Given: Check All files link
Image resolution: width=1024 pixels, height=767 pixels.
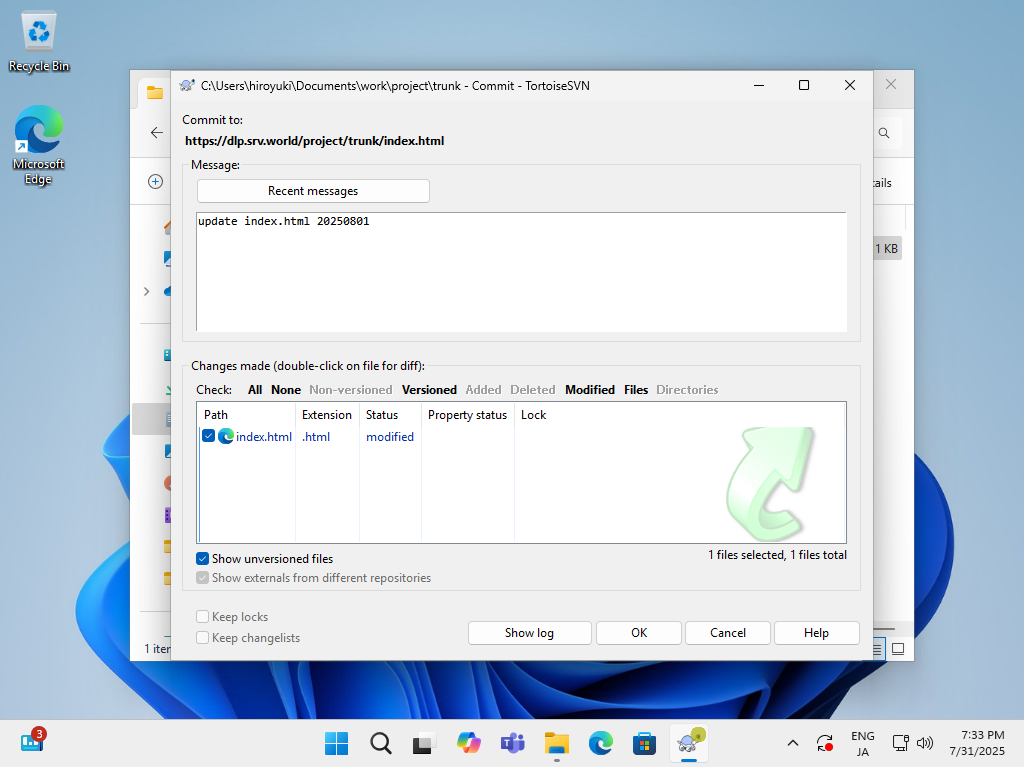Looking at the screenshot, I should point(255,389).
